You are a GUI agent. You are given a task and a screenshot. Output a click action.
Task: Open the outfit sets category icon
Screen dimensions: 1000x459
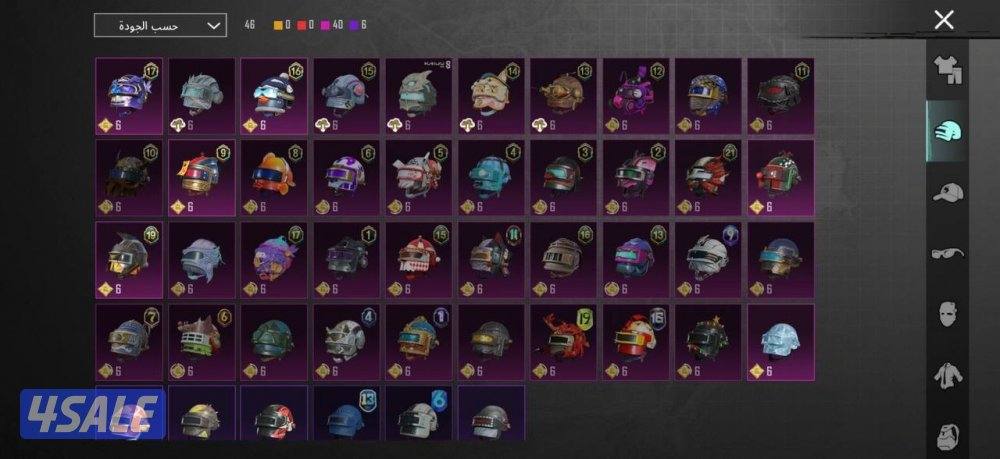[947, 70]
